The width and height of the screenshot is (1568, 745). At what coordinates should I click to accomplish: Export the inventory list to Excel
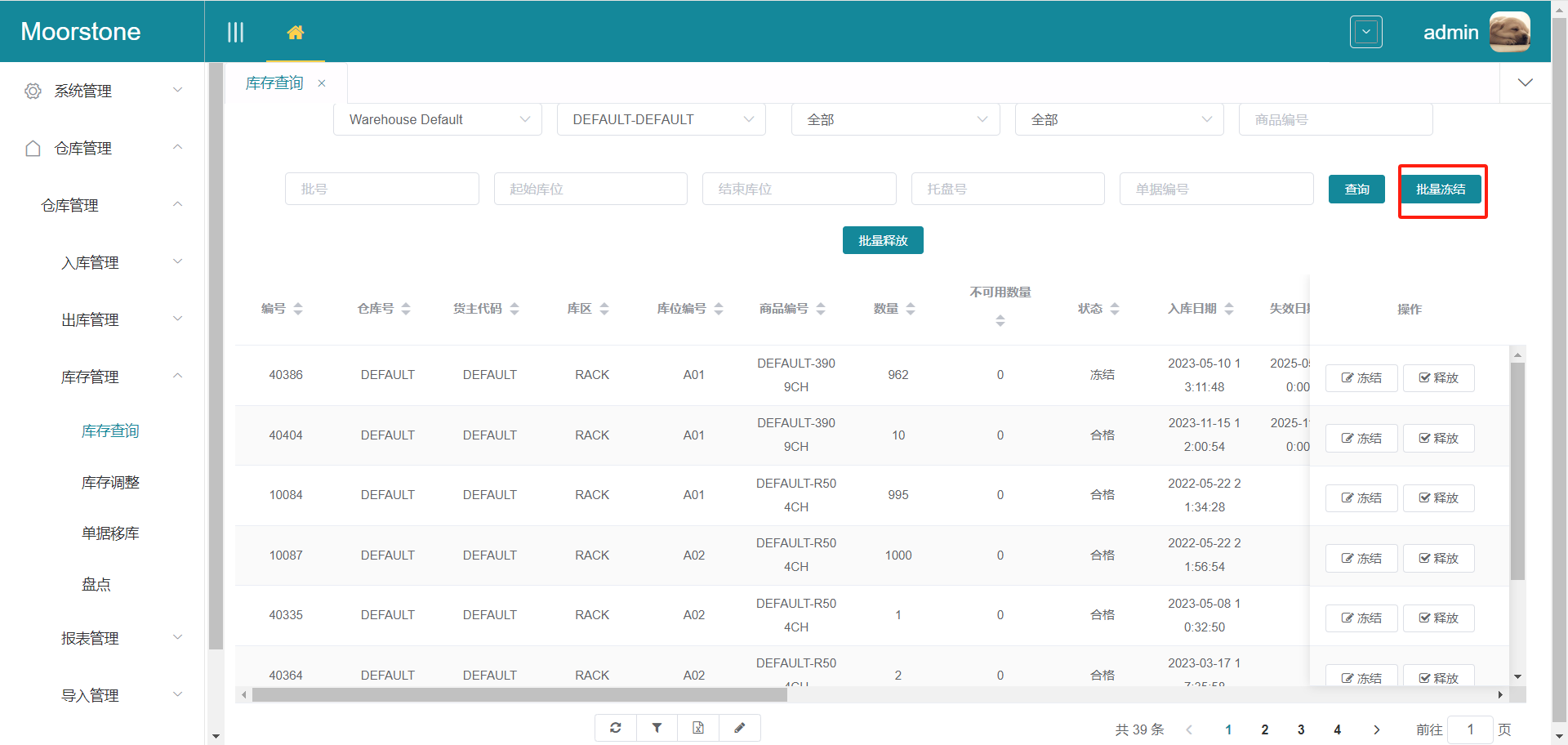coord(698,727)
